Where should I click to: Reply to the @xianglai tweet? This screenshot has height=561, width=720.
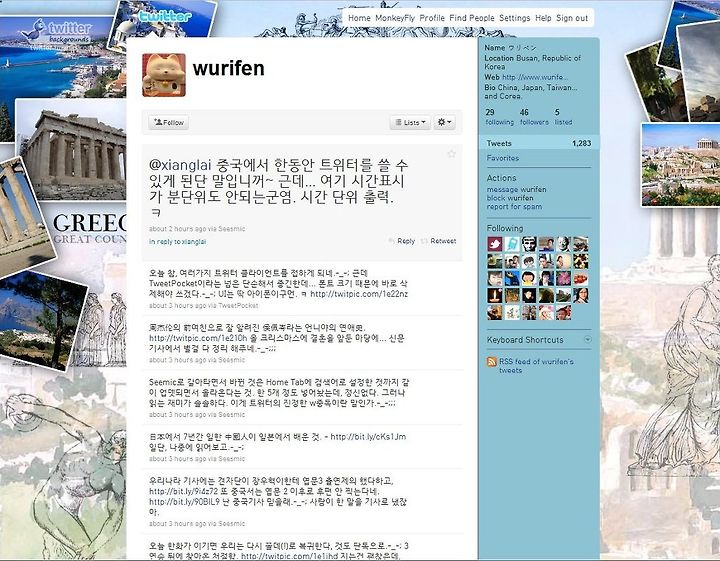tap(402, 241)
